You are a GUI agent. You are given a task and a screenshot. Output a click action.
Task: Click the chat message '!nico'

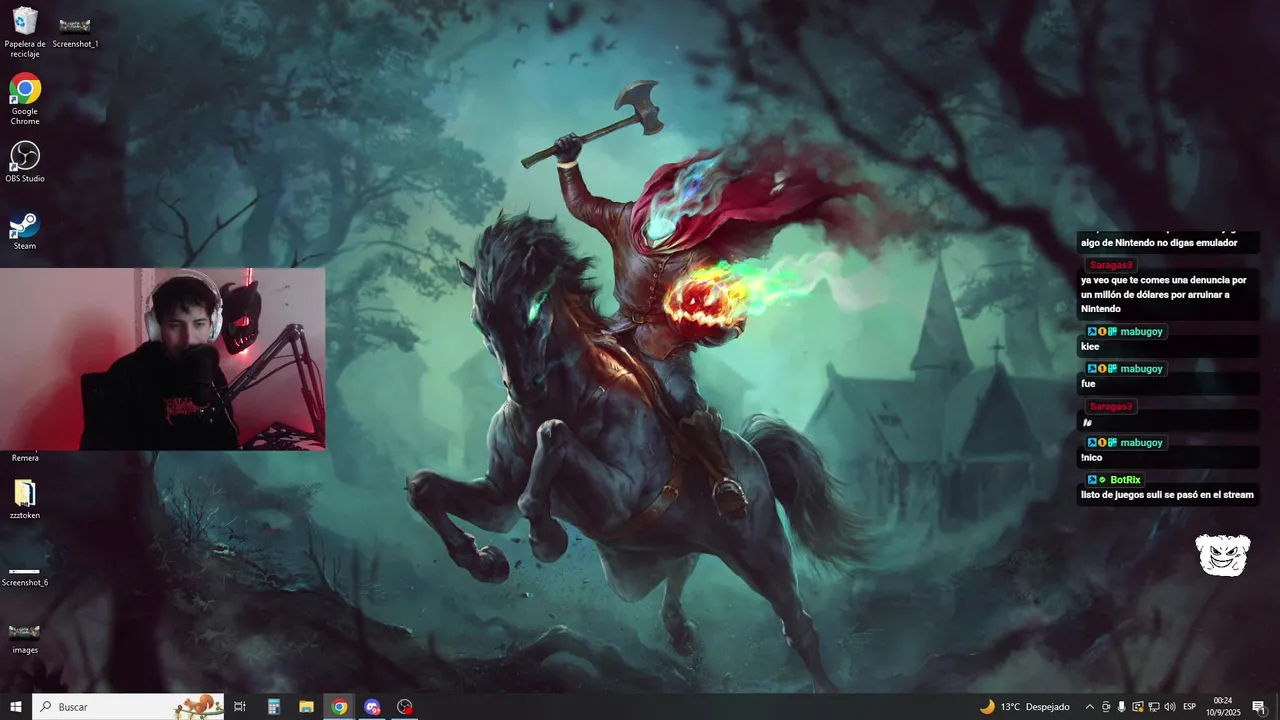(x=1091, y=458)
